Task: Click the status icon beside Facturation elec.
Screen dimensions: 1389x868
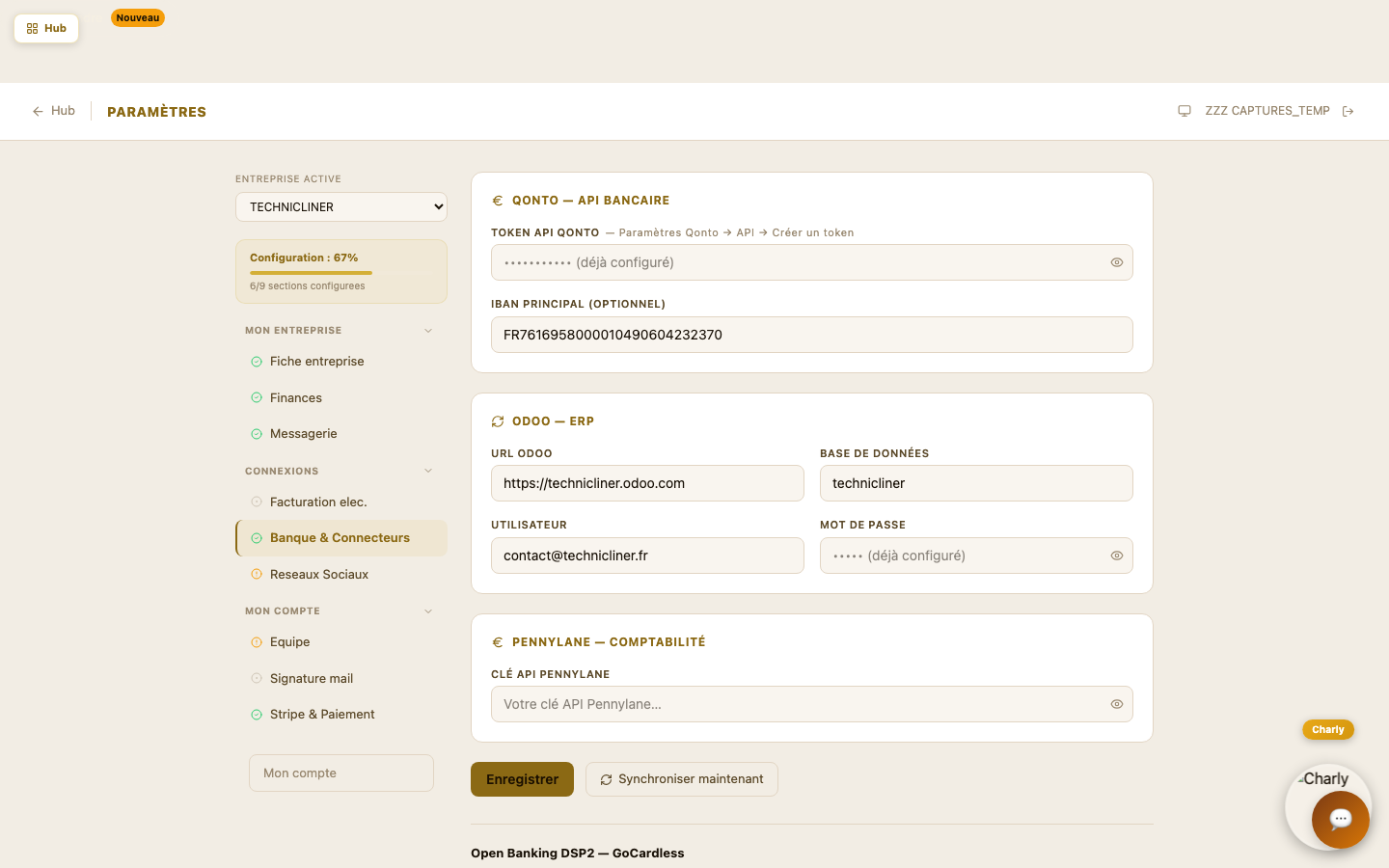Action: [x=257, y=502]
